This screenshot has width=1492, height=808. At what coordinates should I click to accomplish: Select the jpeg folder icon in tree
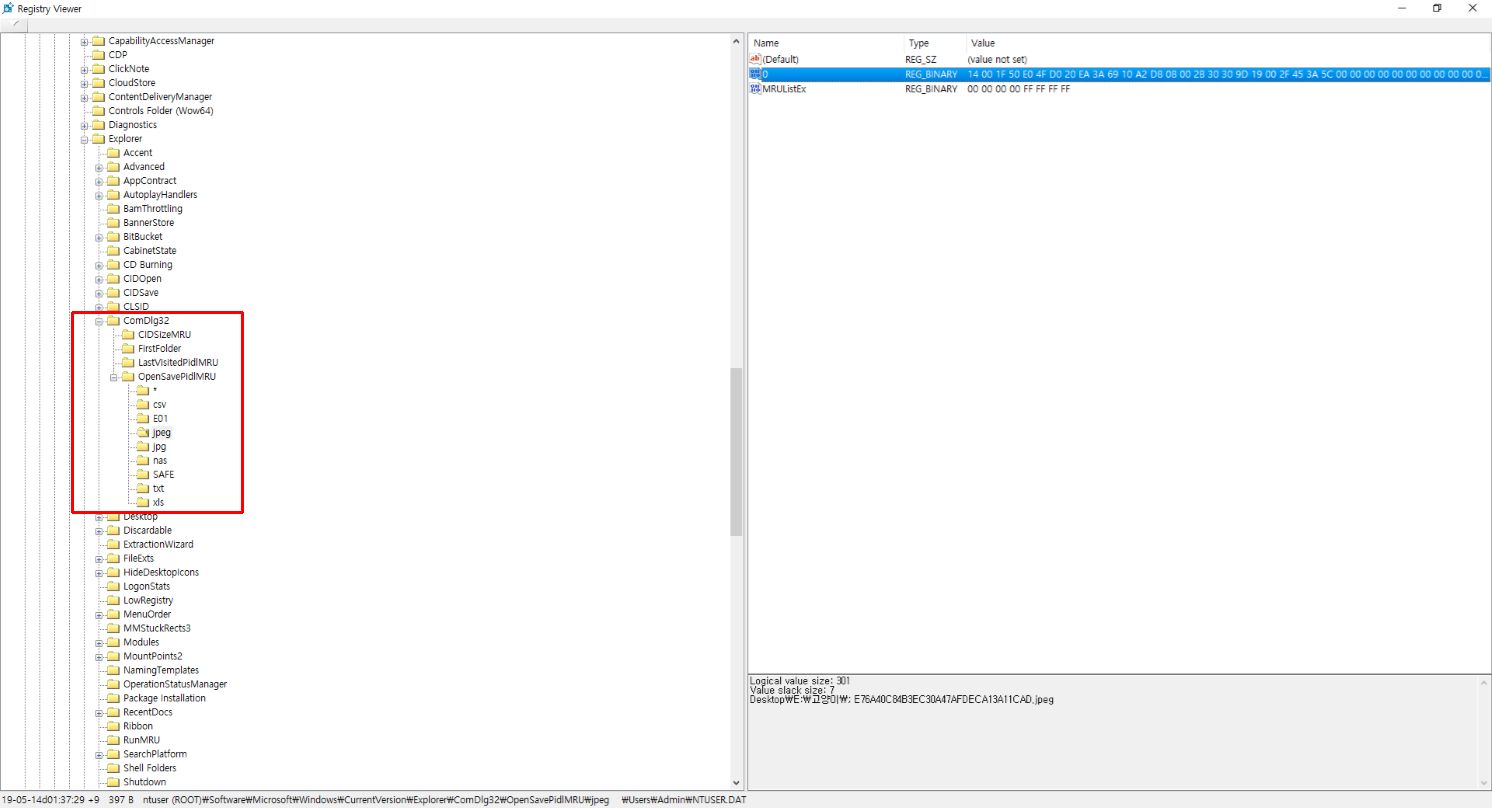(142, 433)
